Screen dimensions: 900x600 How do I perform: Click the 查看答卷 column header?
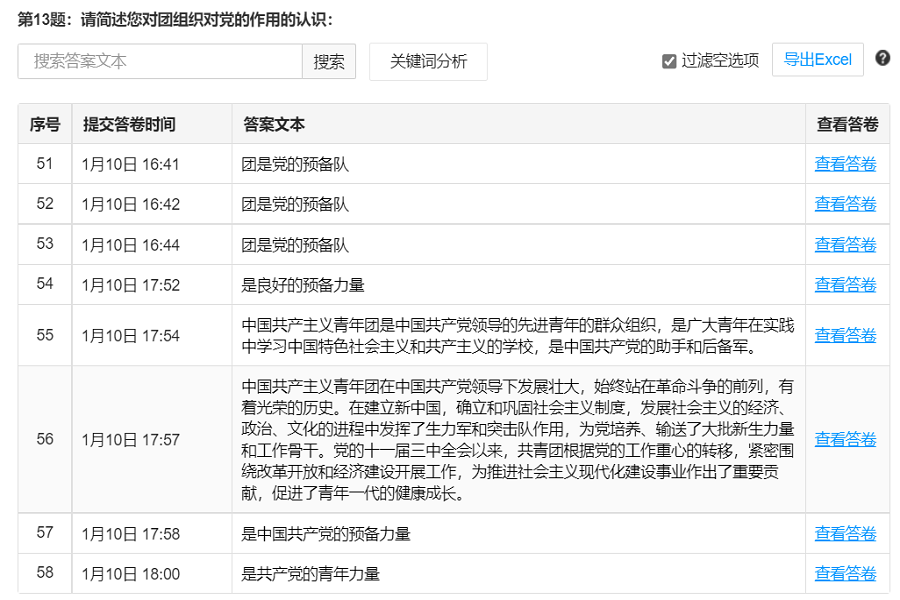coord(847,124)
